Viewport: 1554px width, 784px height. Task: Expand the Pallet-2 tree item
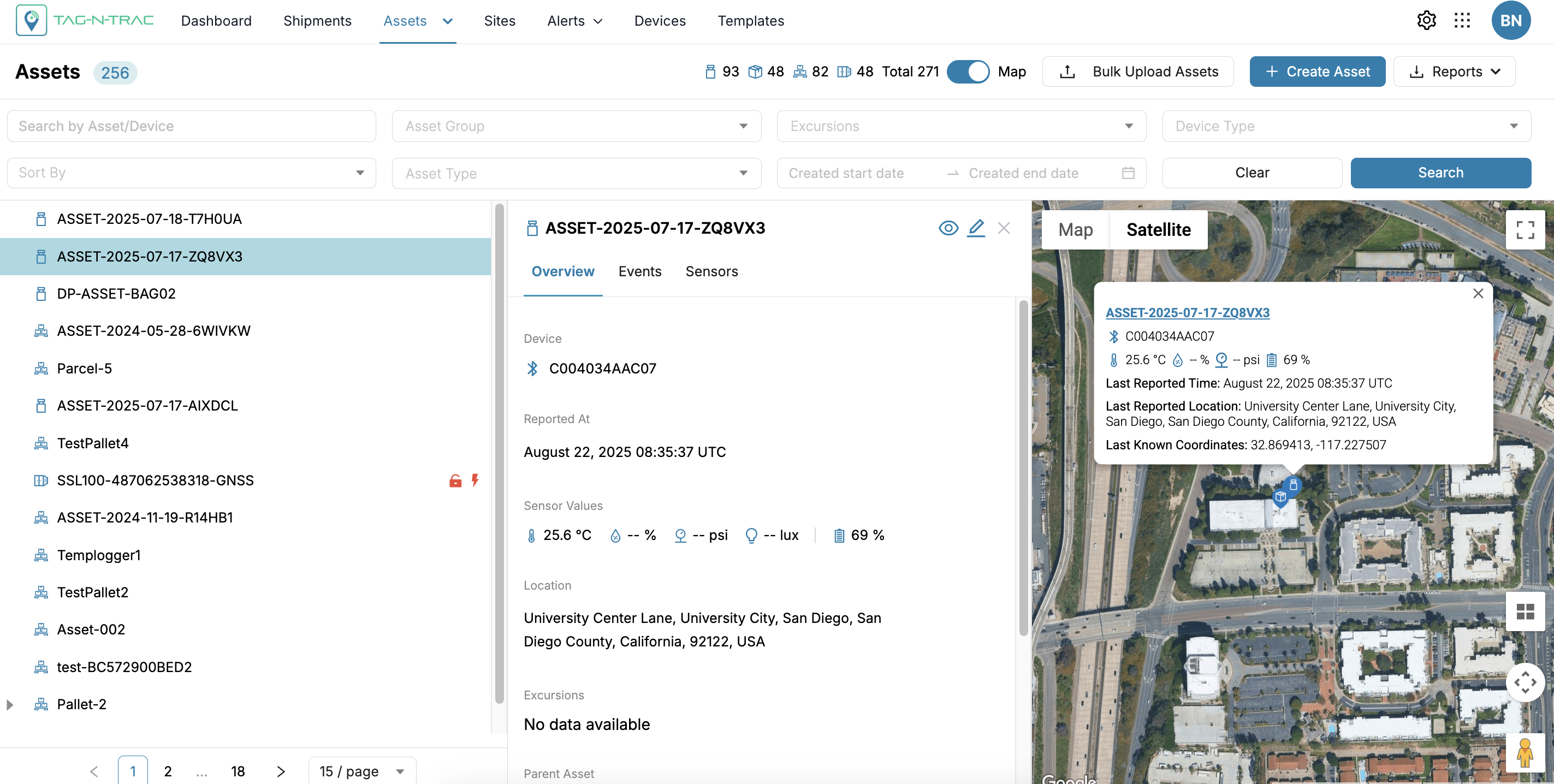point(10,704)
